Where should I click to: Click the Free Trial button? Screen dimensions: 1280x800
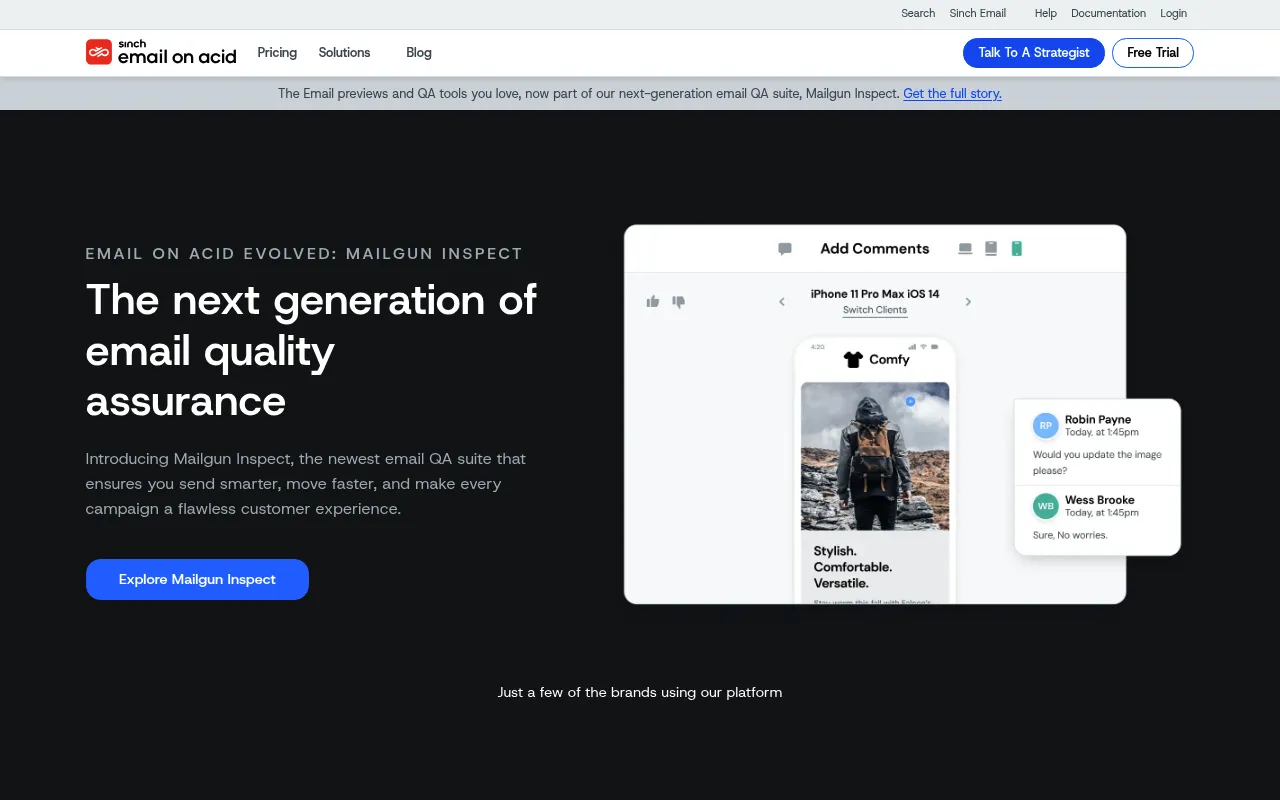(x=1153, y=53)
